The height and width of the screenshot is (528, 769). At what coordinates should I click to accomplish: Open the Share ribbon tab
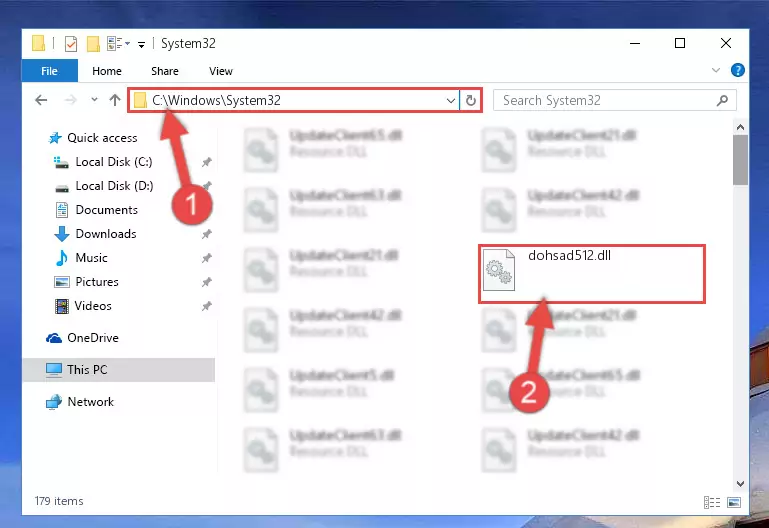165,71
